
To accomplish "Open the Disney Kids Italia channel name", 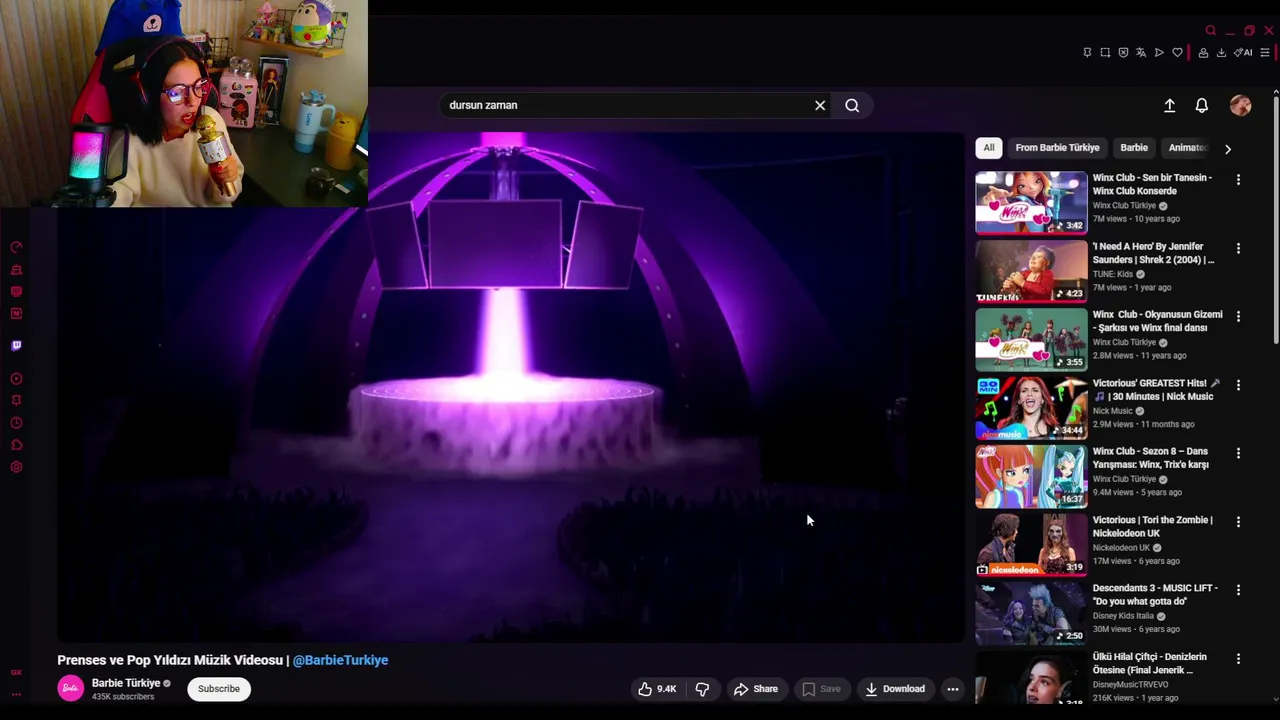I will tap(1123, 616).
